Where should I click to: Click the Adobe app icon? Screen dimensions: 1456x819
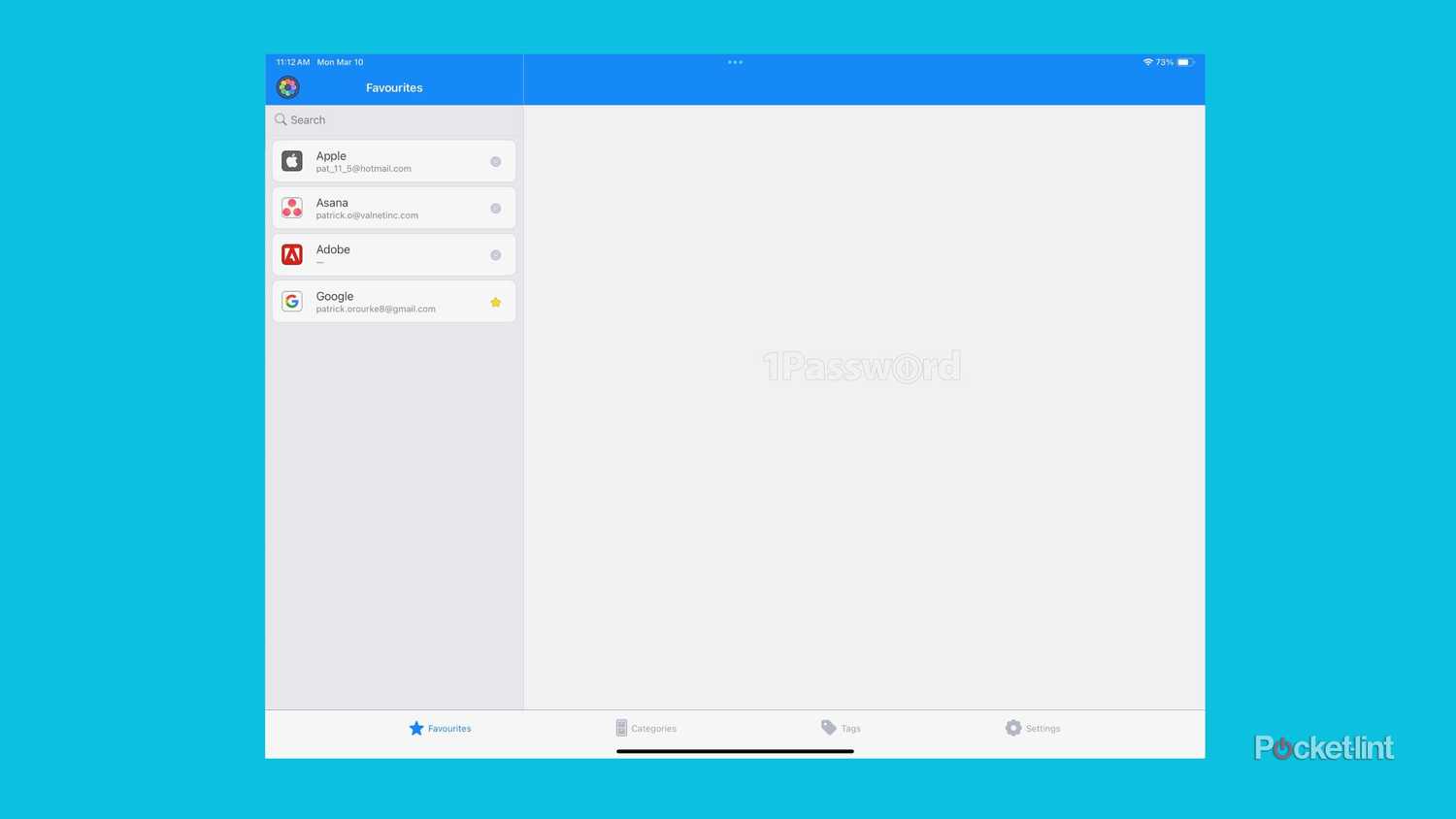pos(292,254)
